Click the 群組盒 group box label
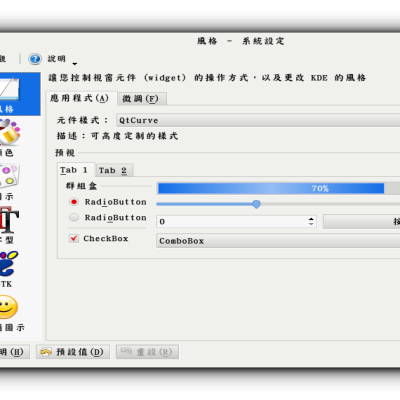400x400 pixels. 81,186
